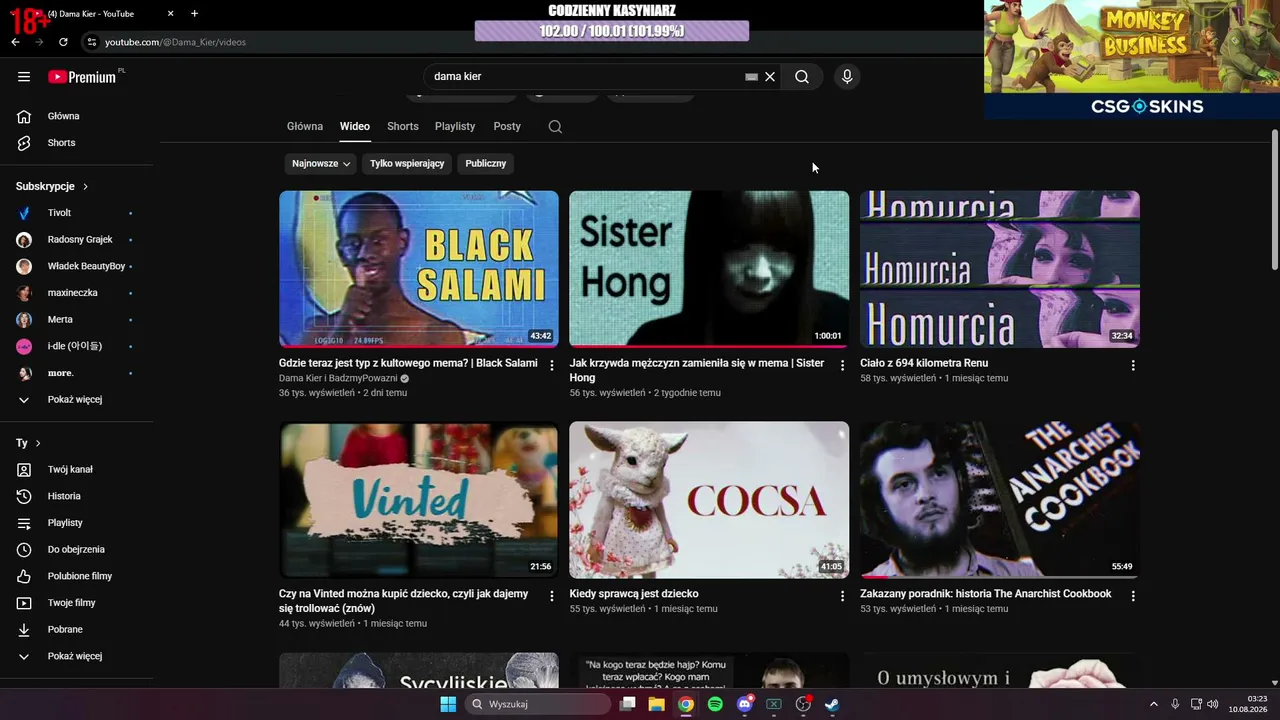Click the search magnifier button
The image size is (1280, 720).
802,77
